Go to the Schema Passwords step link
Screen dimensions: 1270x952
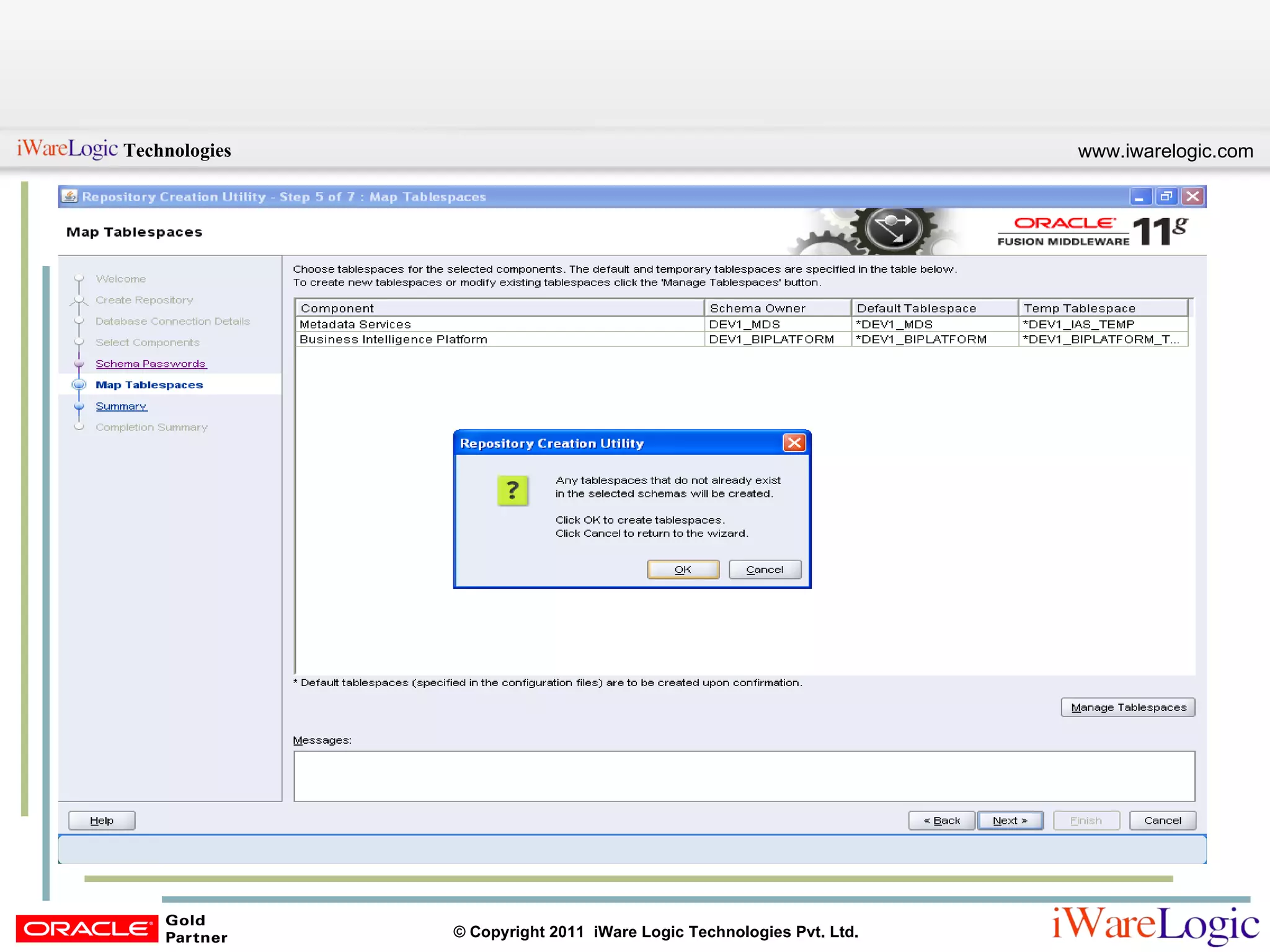pyautogui.click(x=151, y=364)
